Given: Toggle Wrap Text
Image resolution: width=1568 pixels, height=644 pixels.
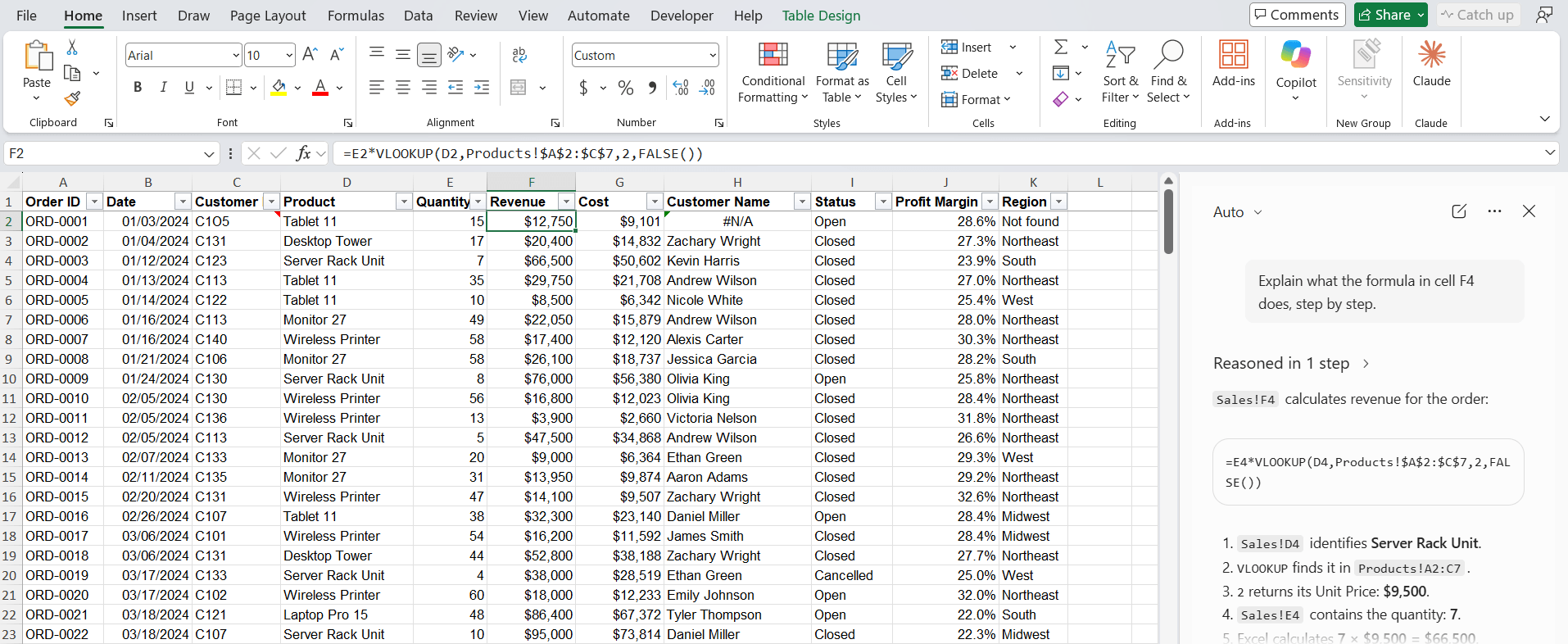Looking at the screenshot, I should 519,55.
